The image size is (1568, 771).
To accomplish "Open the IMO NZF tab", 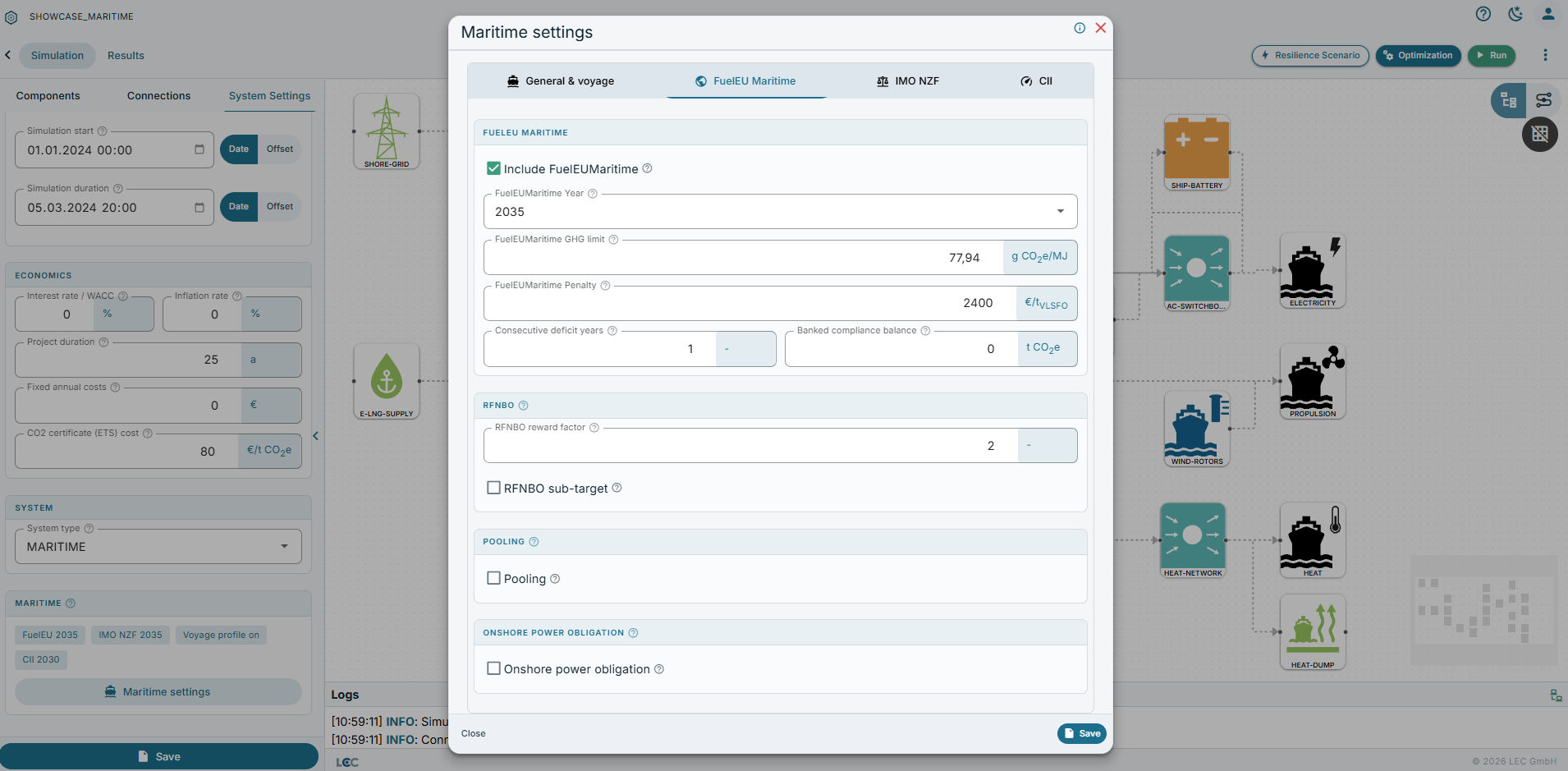I will (x=907, y=81).
